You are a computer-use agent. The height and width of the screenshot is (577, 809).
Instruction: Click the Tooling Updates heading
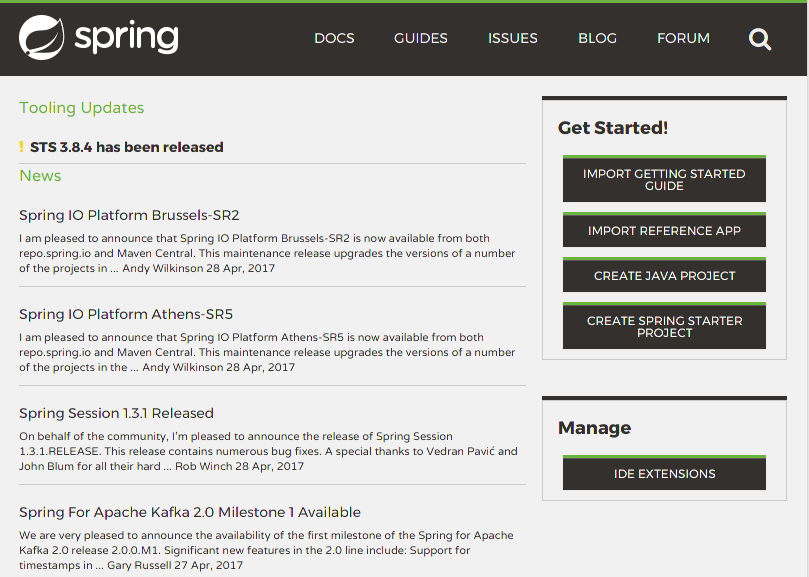point(81,108)
